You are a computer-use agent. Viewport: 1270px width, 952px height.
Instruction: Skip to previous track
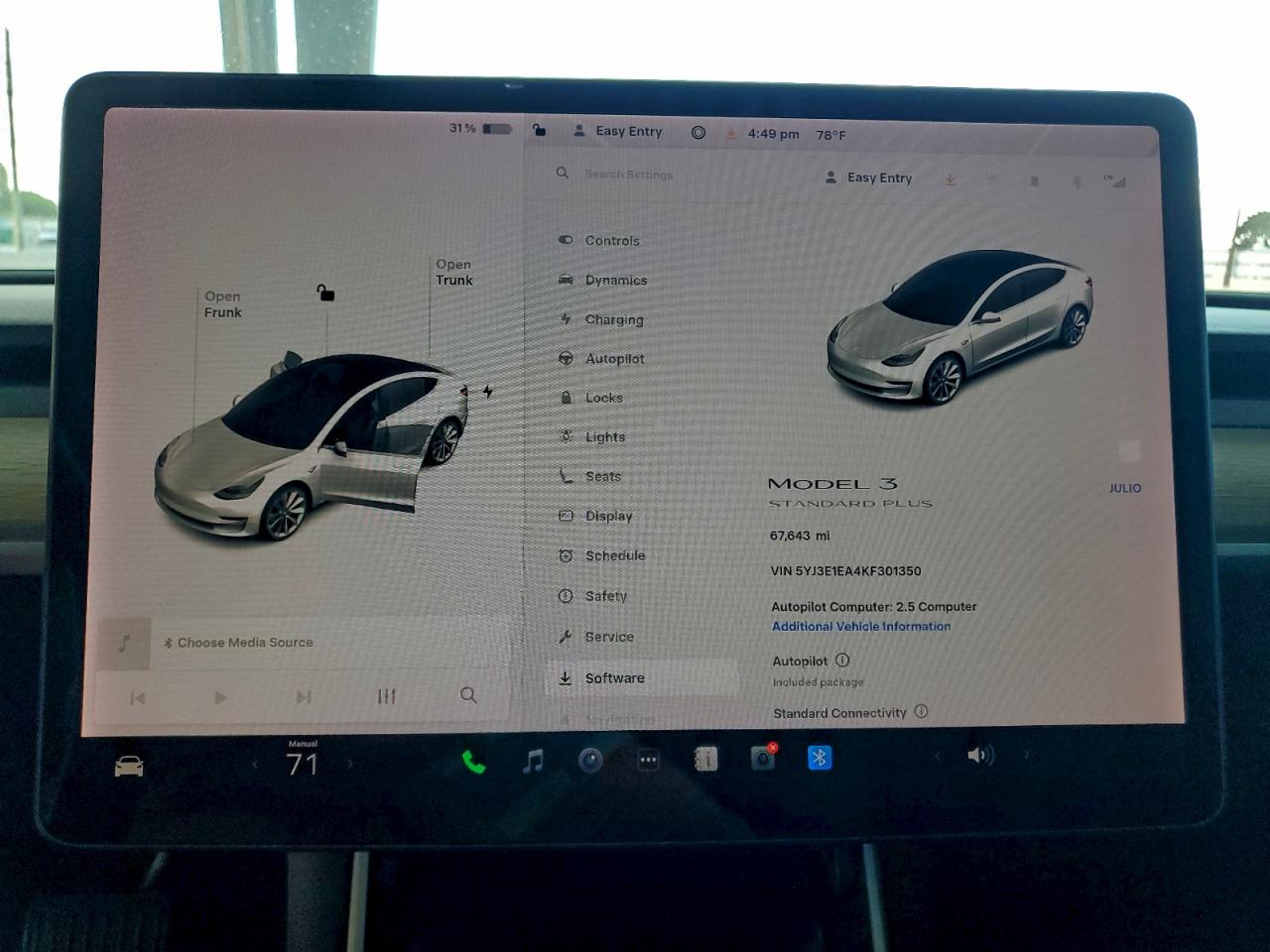(138, 698)
